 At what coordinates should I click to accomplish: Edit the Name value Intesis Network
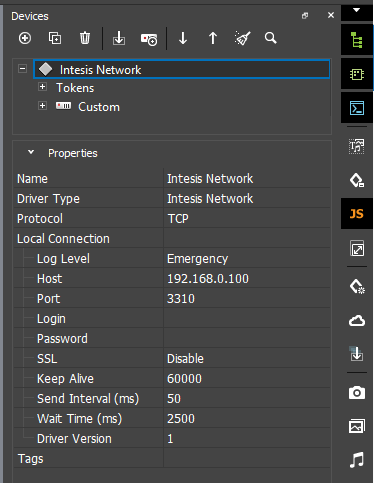click(247, 178)
